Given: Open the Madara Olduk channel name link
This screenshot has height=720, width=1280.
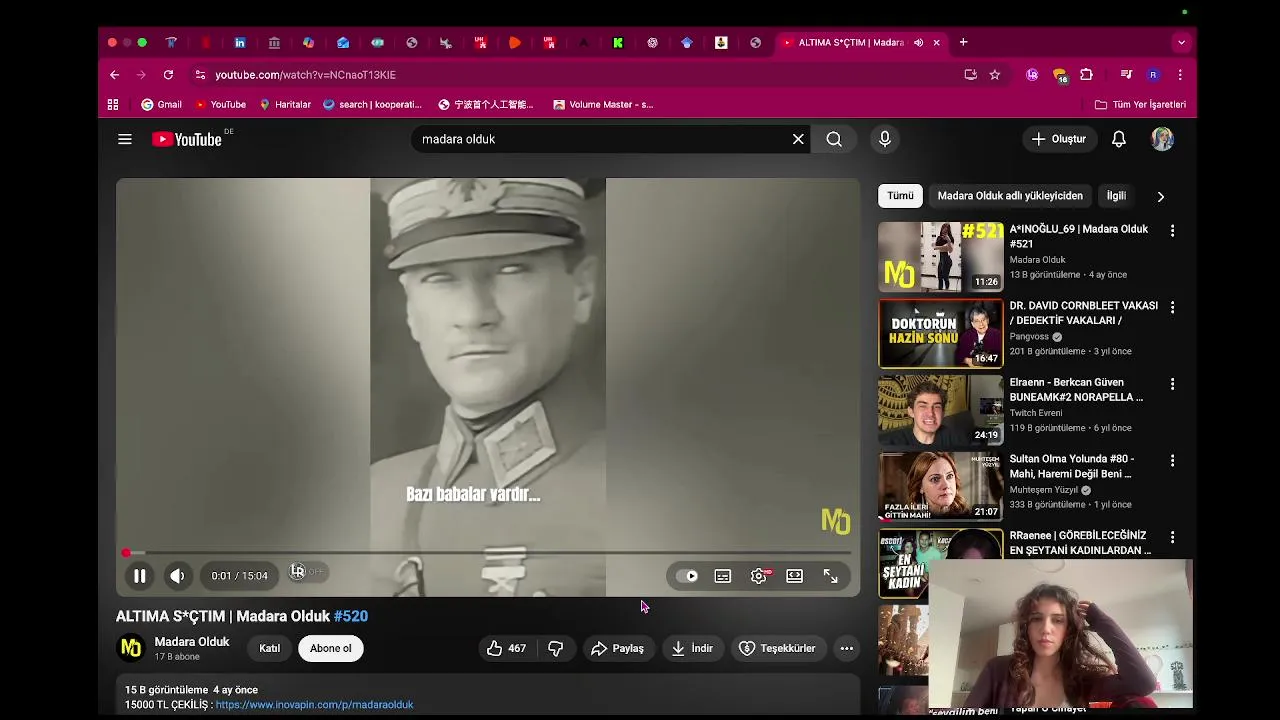Looking at the screenshot, I should click(x=192, y=642).
